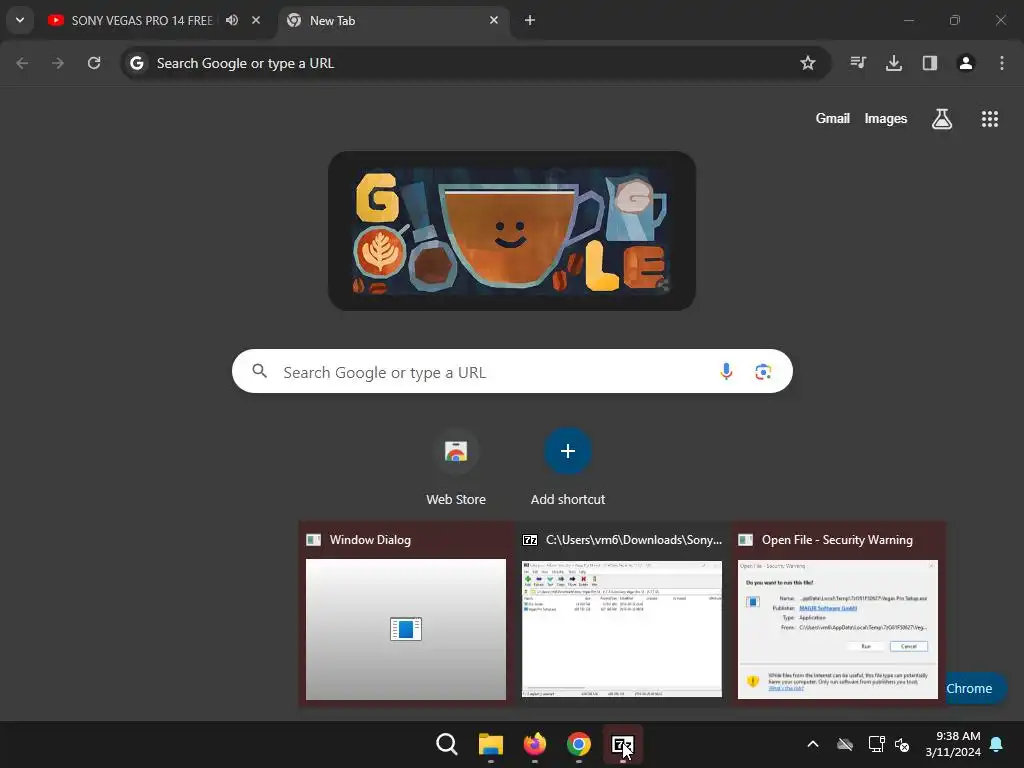Mute the audio on the YouTube tab
Screen dimensions: 1024x768
point(232,20)
